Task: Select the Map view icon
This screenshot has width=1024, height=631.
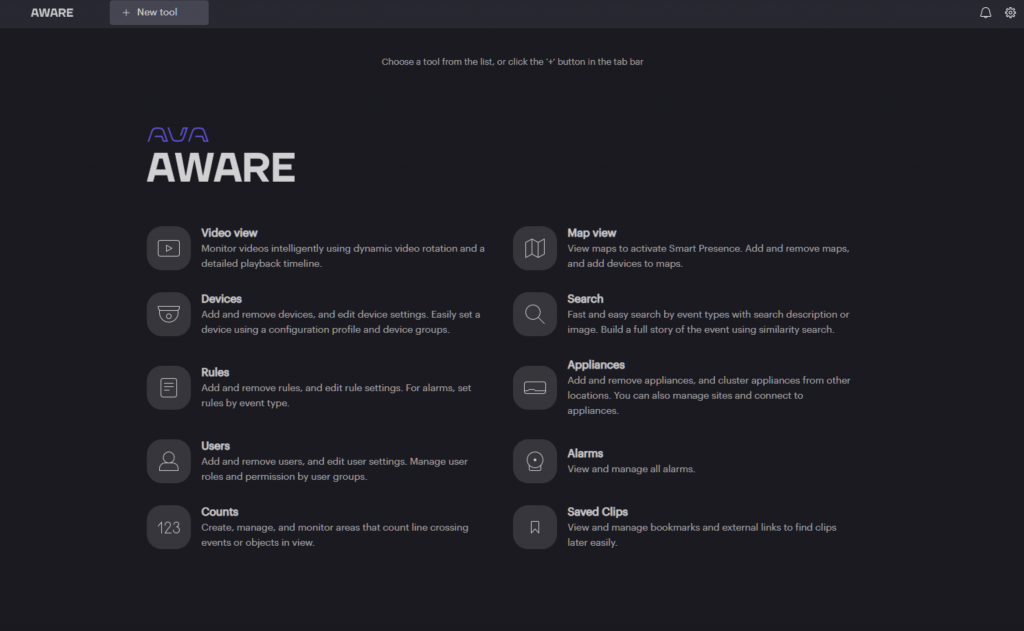Action: coord(534,248)
